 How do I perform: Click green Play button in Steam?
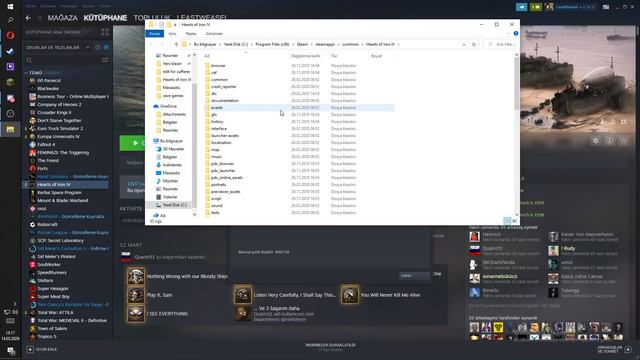pyautogui.click(x=133, y=143)
